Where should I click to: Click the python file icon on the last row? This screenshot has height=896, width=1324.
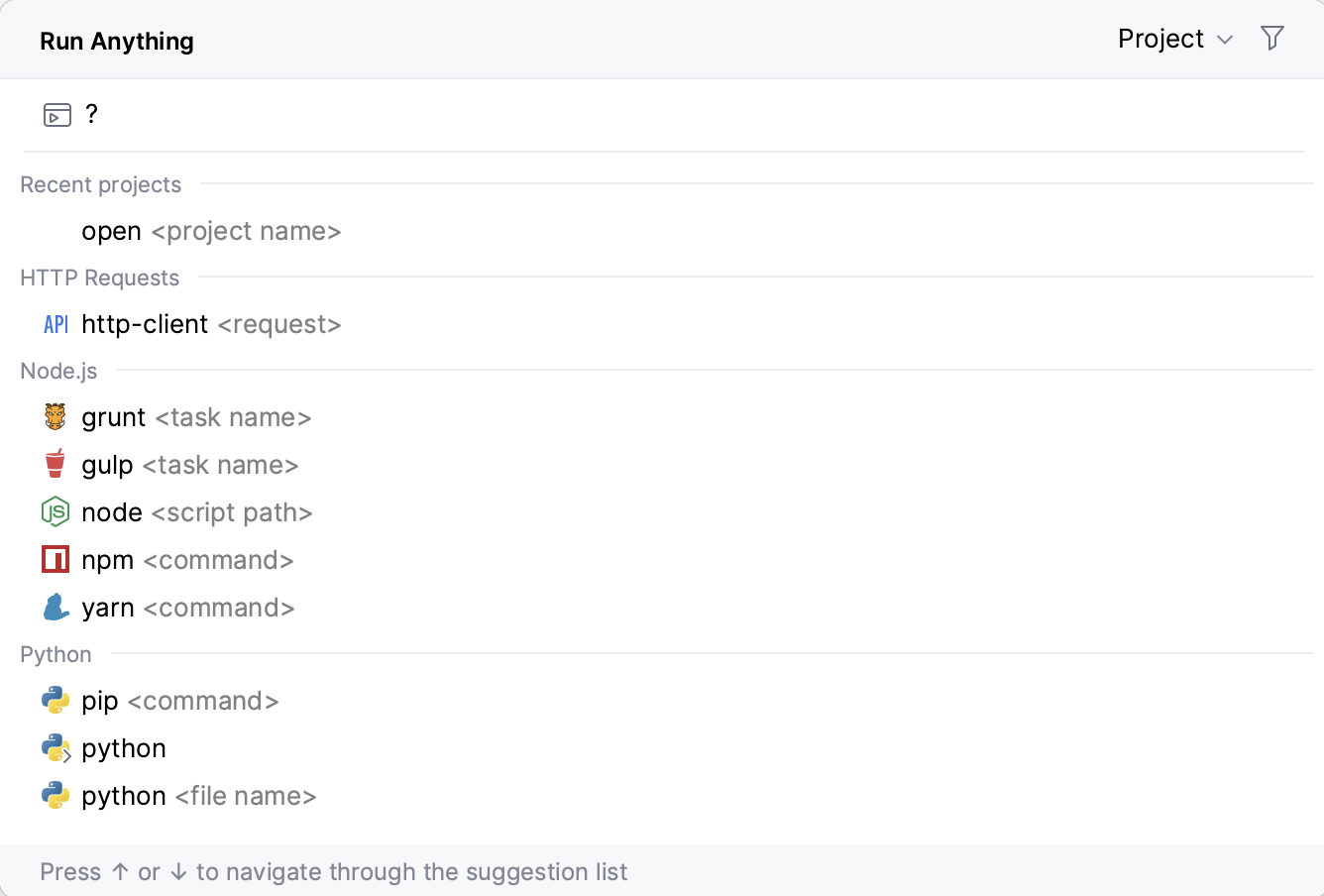pyautogui.click(x=56, y=795)
